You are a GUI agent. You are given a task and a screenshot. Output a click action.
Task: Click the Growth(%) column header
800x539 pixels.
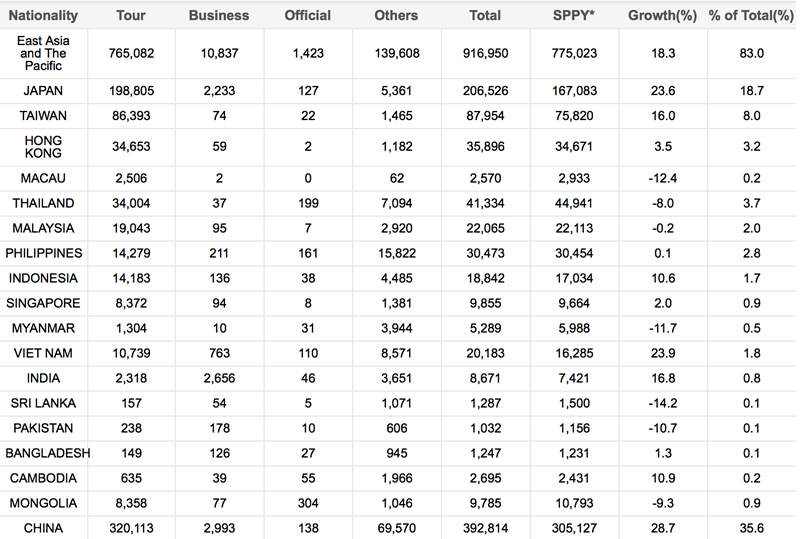pos(663,15)
